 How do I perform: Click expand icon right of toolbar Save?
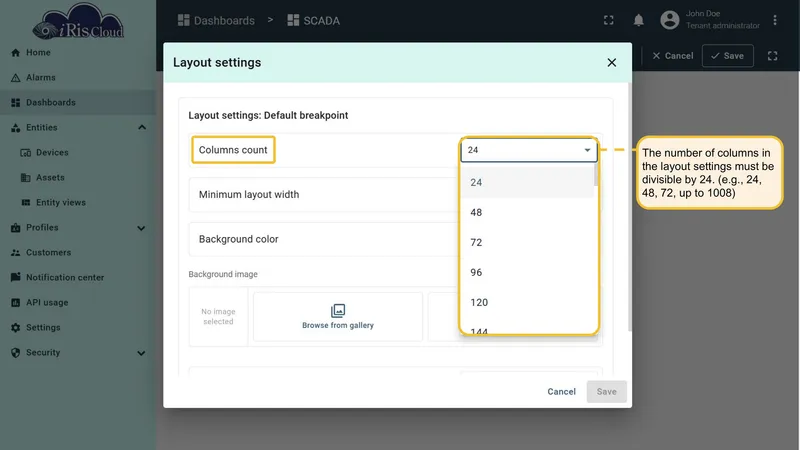tap(772, 56)
